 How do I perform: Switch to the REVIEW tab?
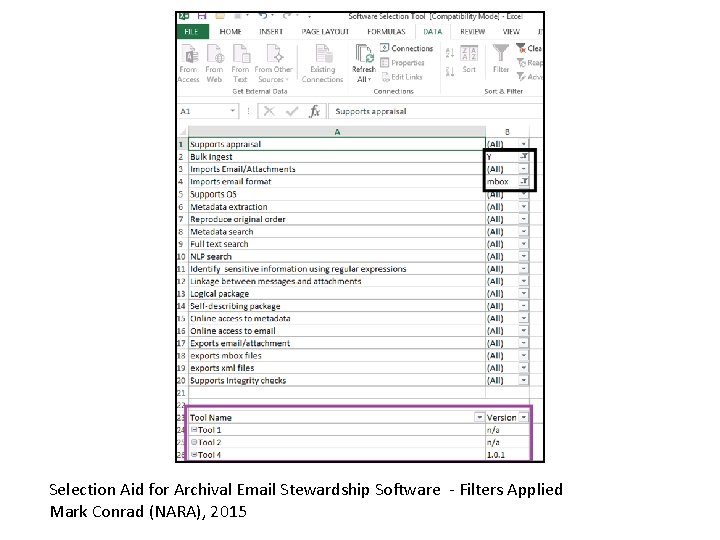coord(472,32)
